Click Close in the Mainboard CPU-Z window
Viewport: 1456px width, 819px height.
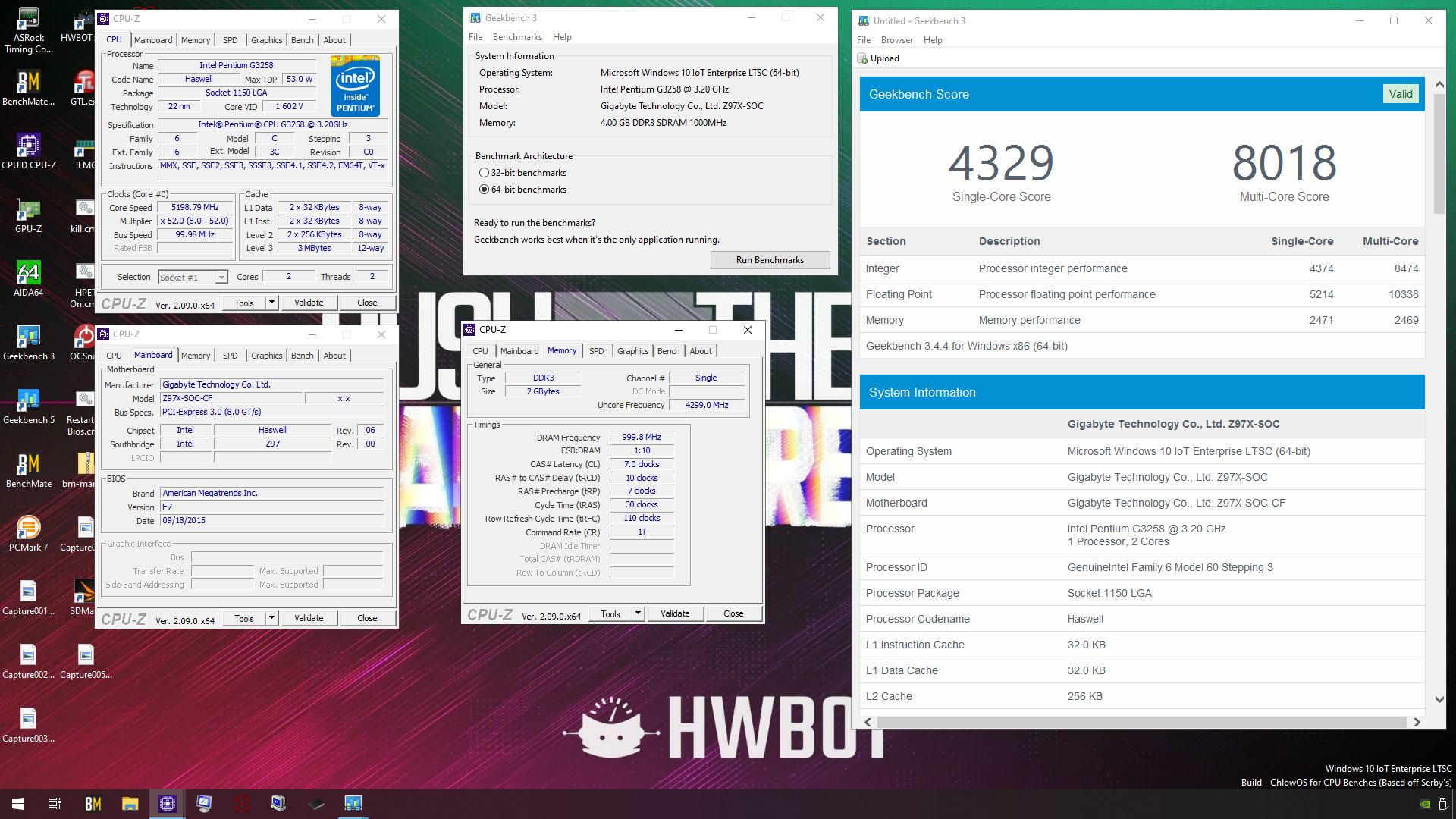click(x=367, y=618)
